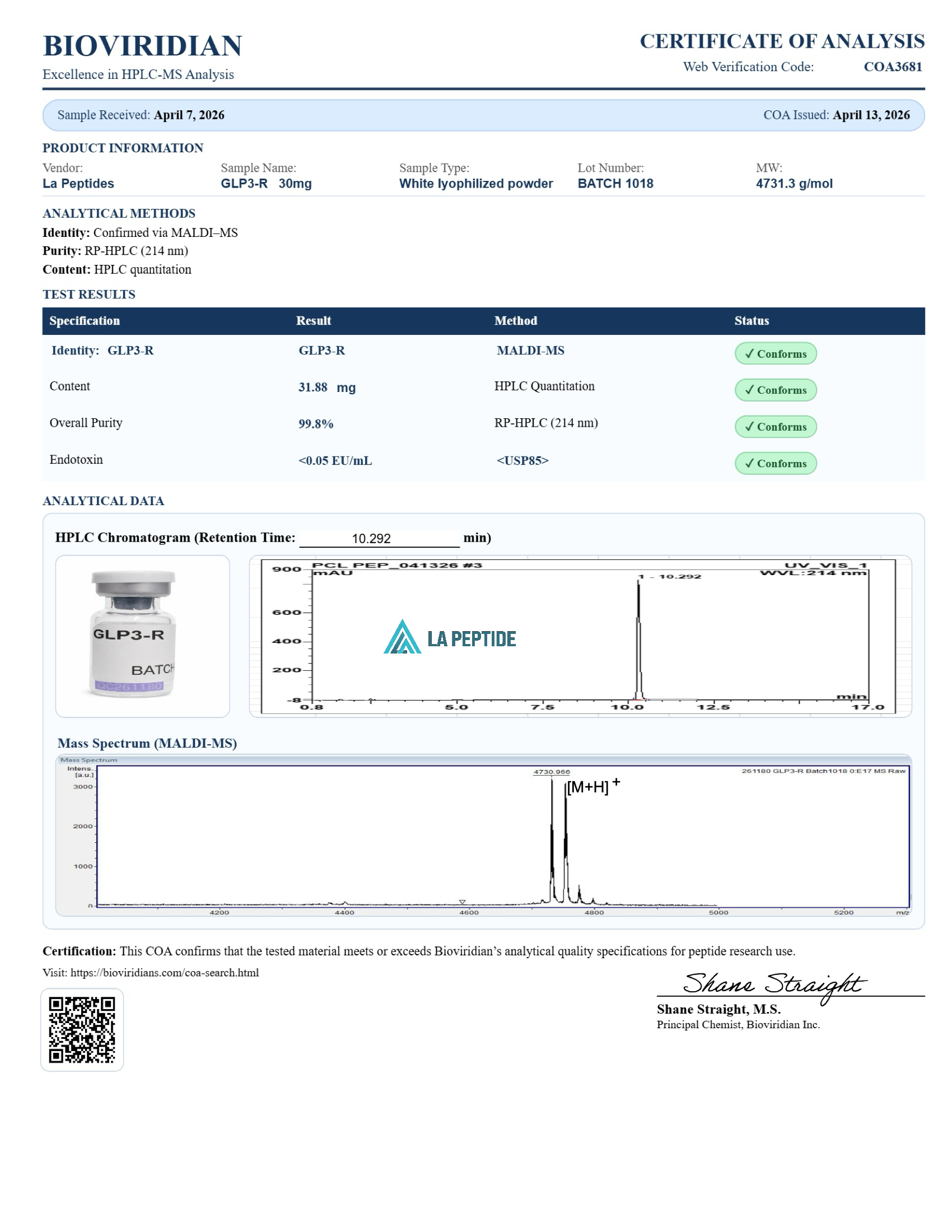
Task: Click the QR code at the bottom left
Action: pyautogui.click(x=82, y=1029)
